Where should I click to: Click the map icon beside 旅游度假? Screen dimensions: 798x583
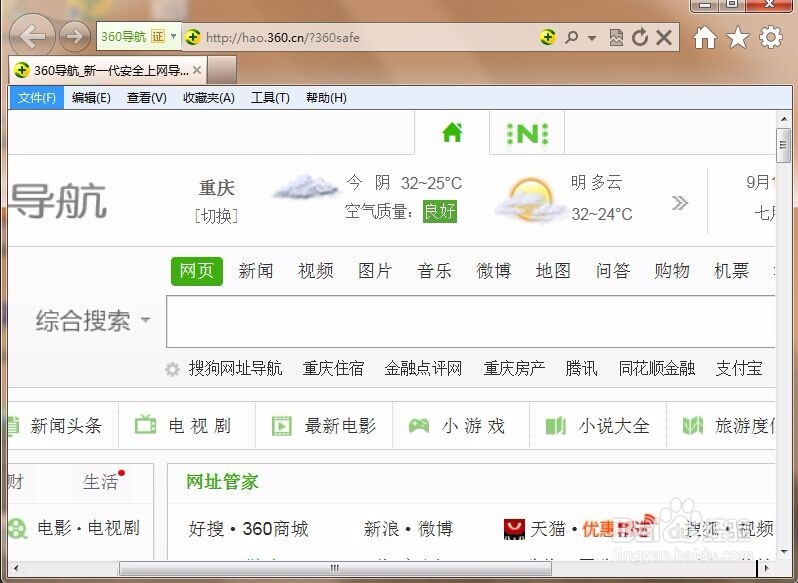click(x=693, y=425)
